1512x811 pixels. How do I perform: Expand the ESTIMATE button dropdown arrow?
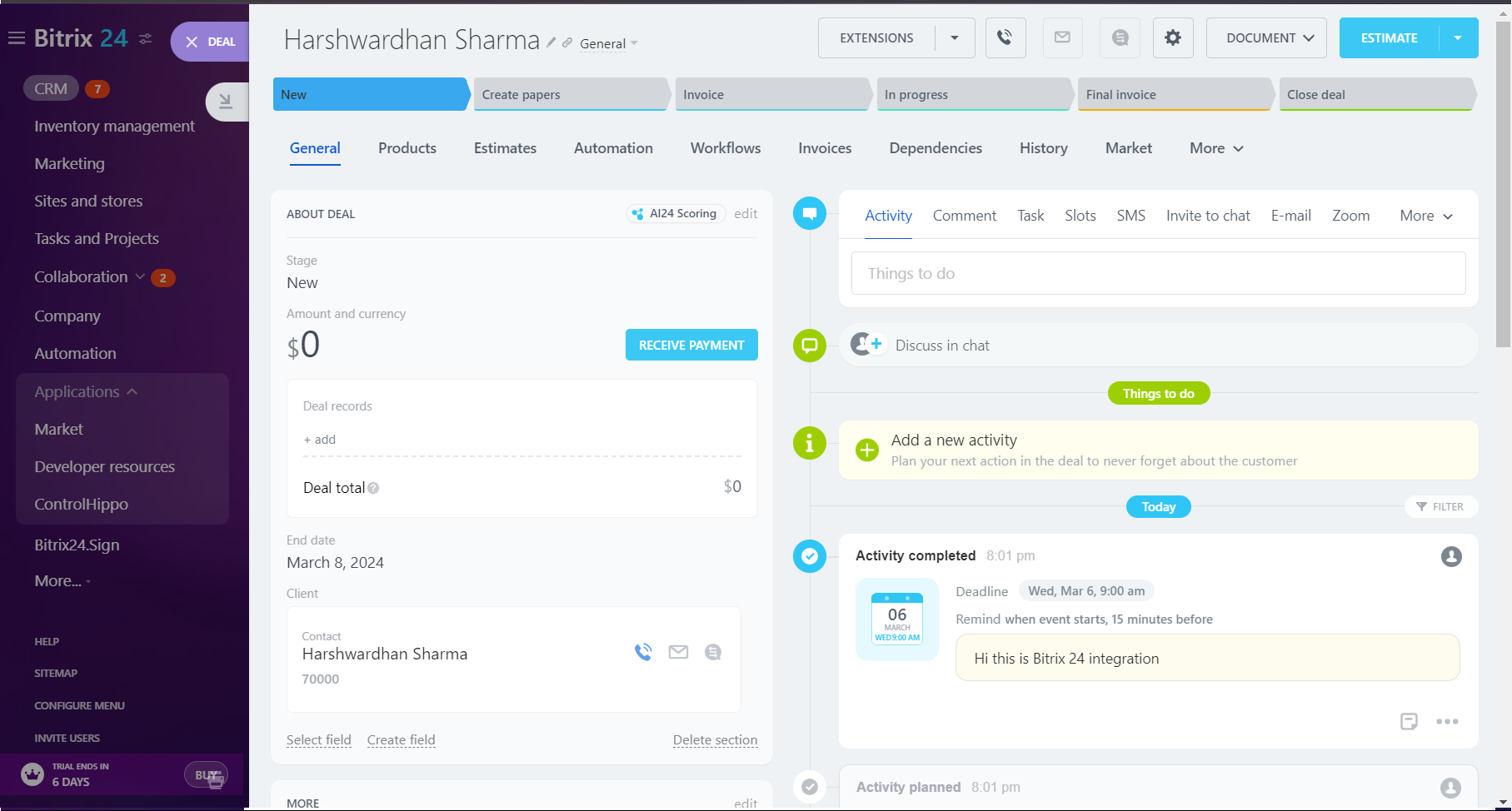pyautogui.click(x=1457, y=37)
